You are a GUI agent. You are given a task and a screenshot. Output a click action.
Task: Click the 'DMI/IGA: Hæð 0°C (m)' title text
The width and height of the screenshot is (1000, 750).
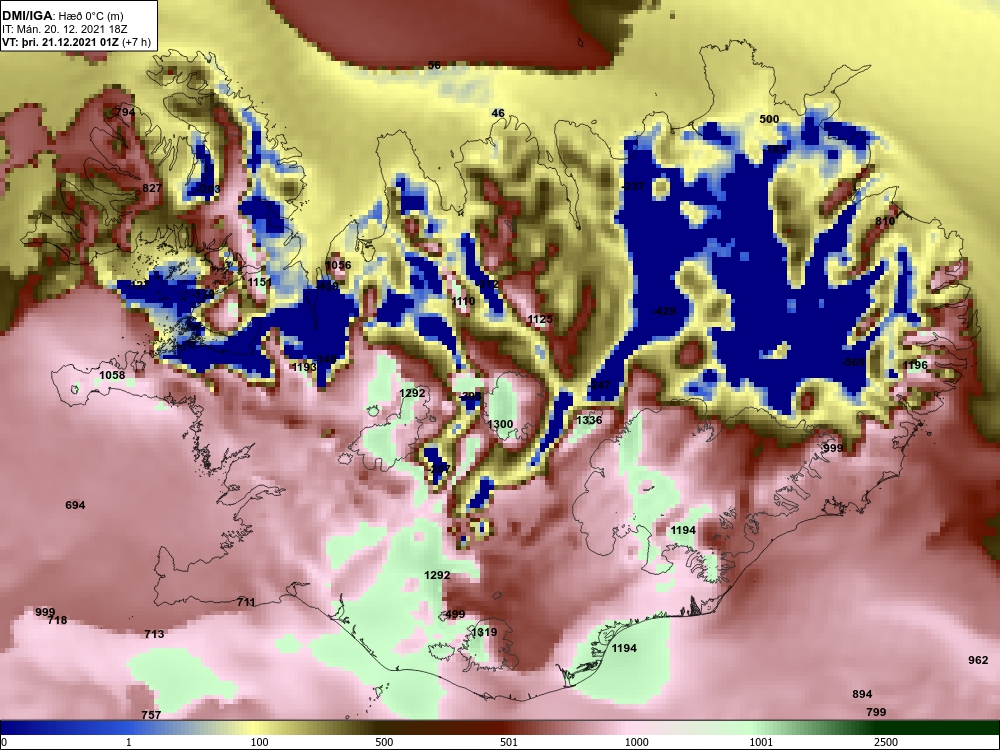coord(65,15)
